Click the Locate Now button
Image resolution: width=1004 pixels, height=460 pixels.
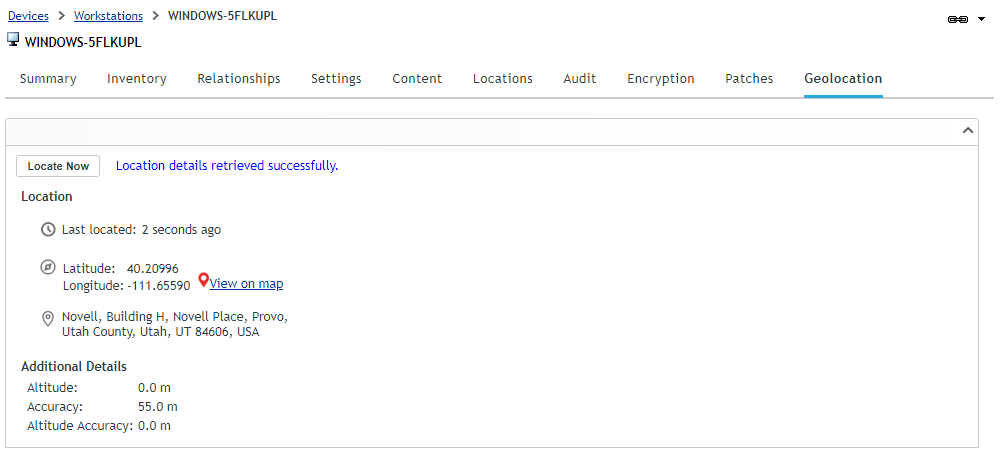(58, 166)
